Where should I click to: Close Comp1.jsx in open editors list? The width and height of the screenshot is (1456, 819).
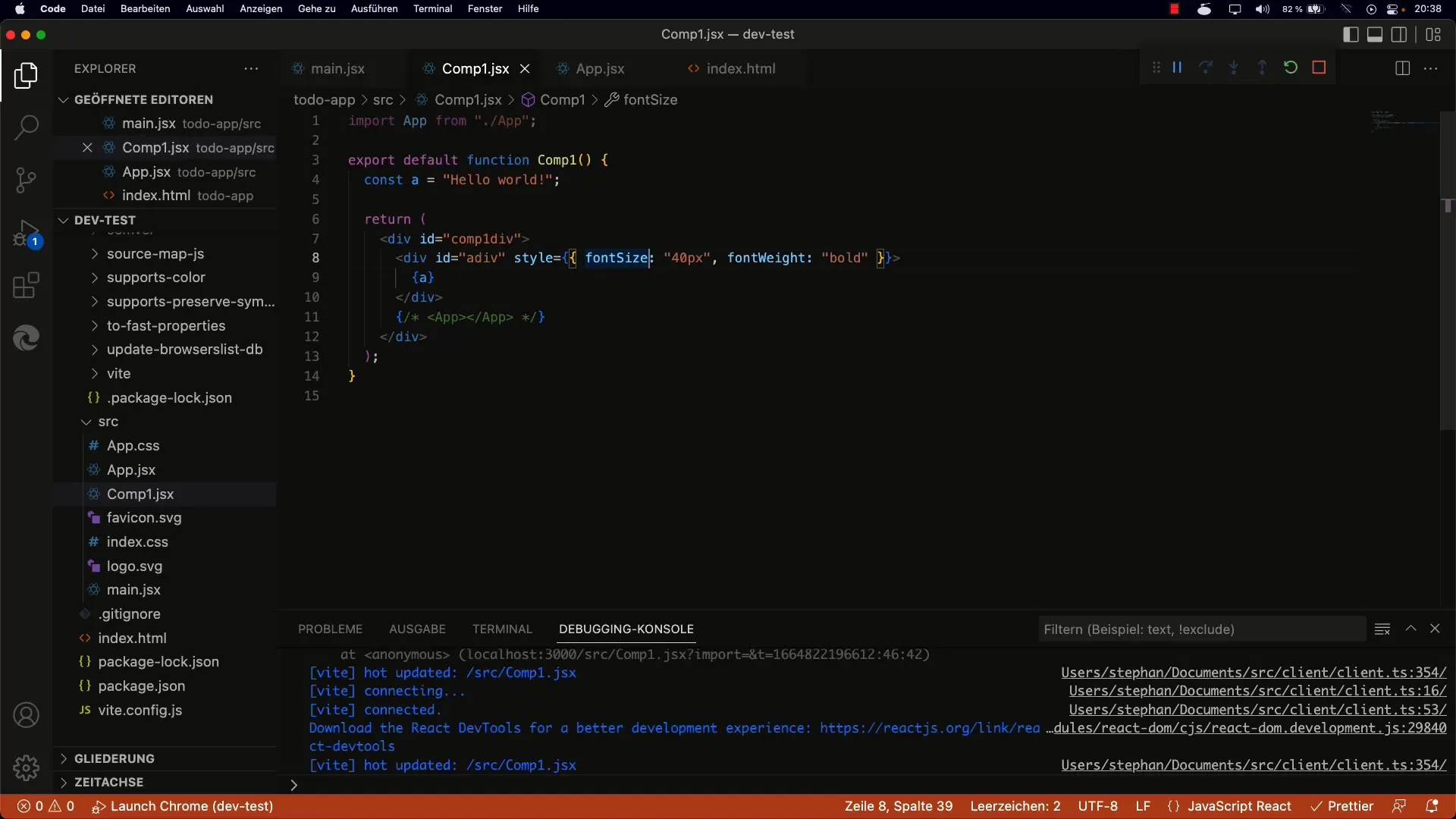click(x=87, y=147)
